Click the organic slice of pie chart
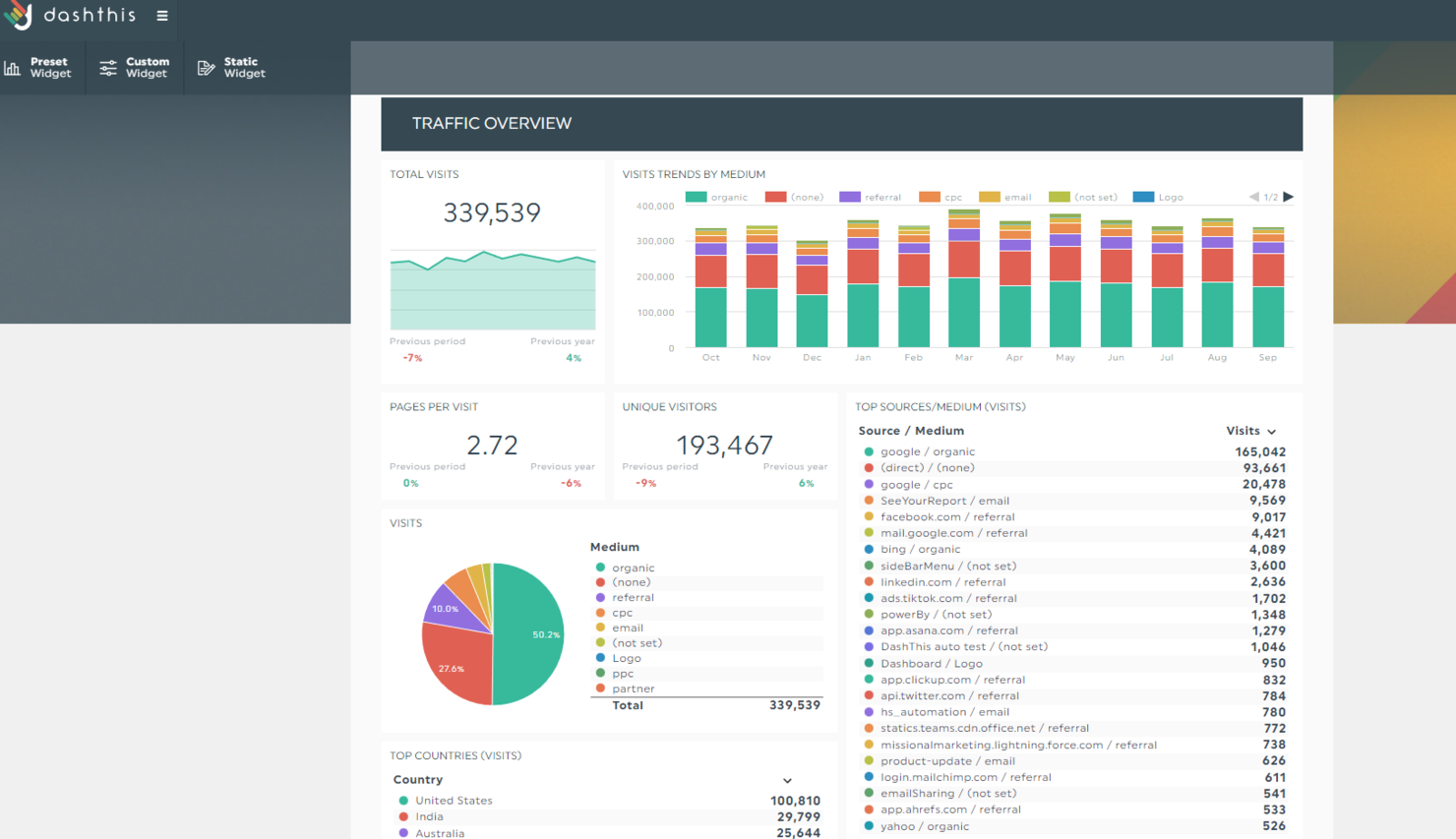The image size is (1456, 839). pos(527,634)
